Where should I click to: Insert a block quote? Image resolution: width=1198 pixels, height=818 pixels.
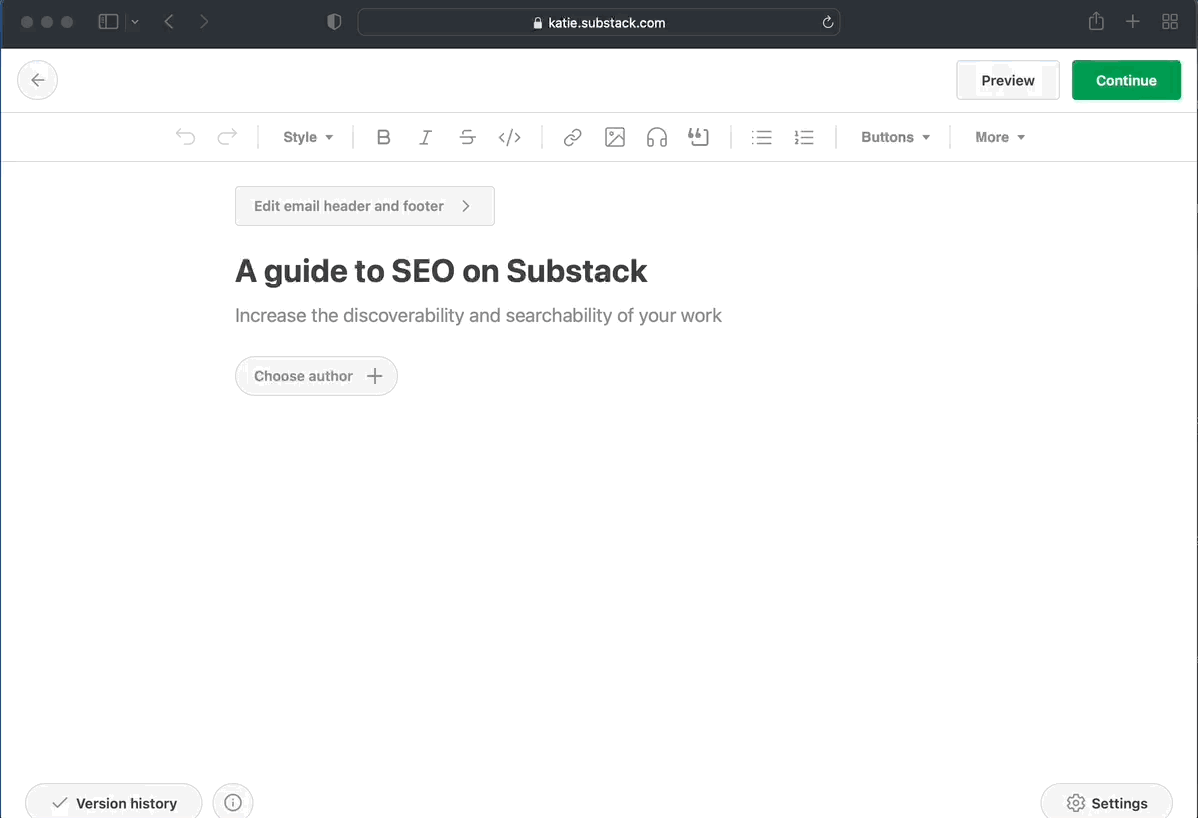(x=698, y=137)
